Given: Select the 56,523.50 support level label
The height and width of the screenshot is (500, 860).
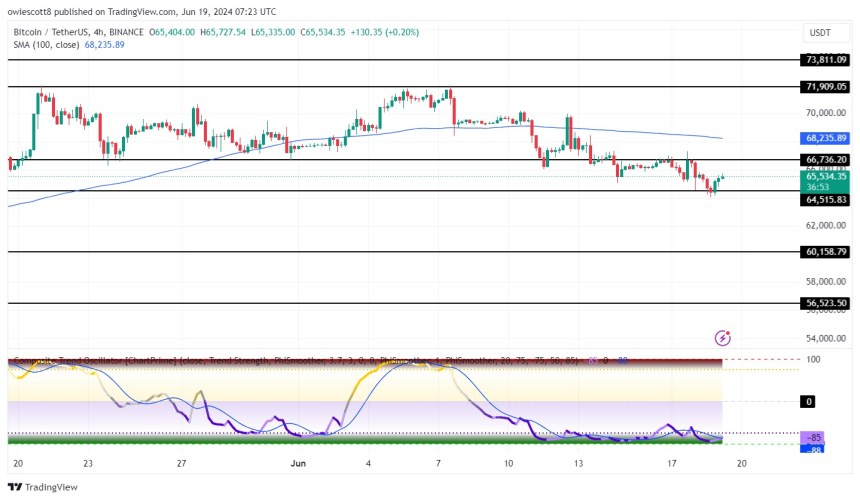Looking at the screenshot, I should pos(826,303).
